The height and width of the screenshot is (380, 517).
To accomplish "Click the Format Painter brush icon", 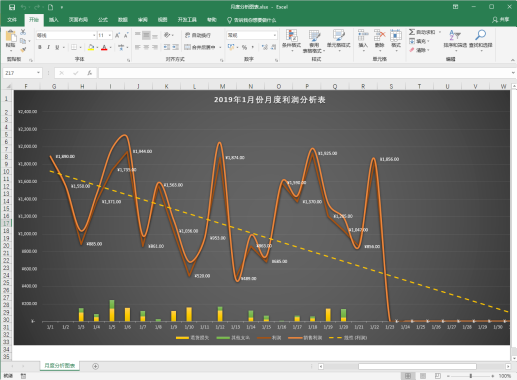I will click(23, 50).
